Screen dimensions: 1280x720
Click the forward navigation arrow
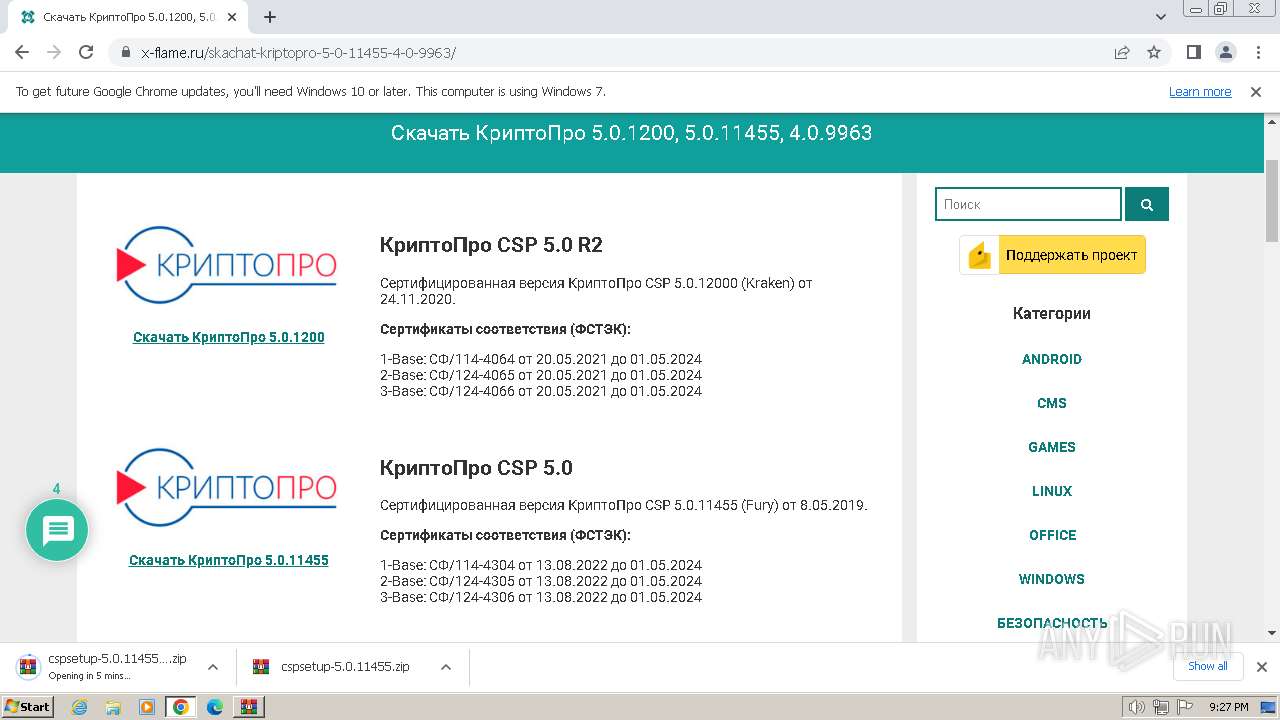pyautogui.click(x=54, y=52)
